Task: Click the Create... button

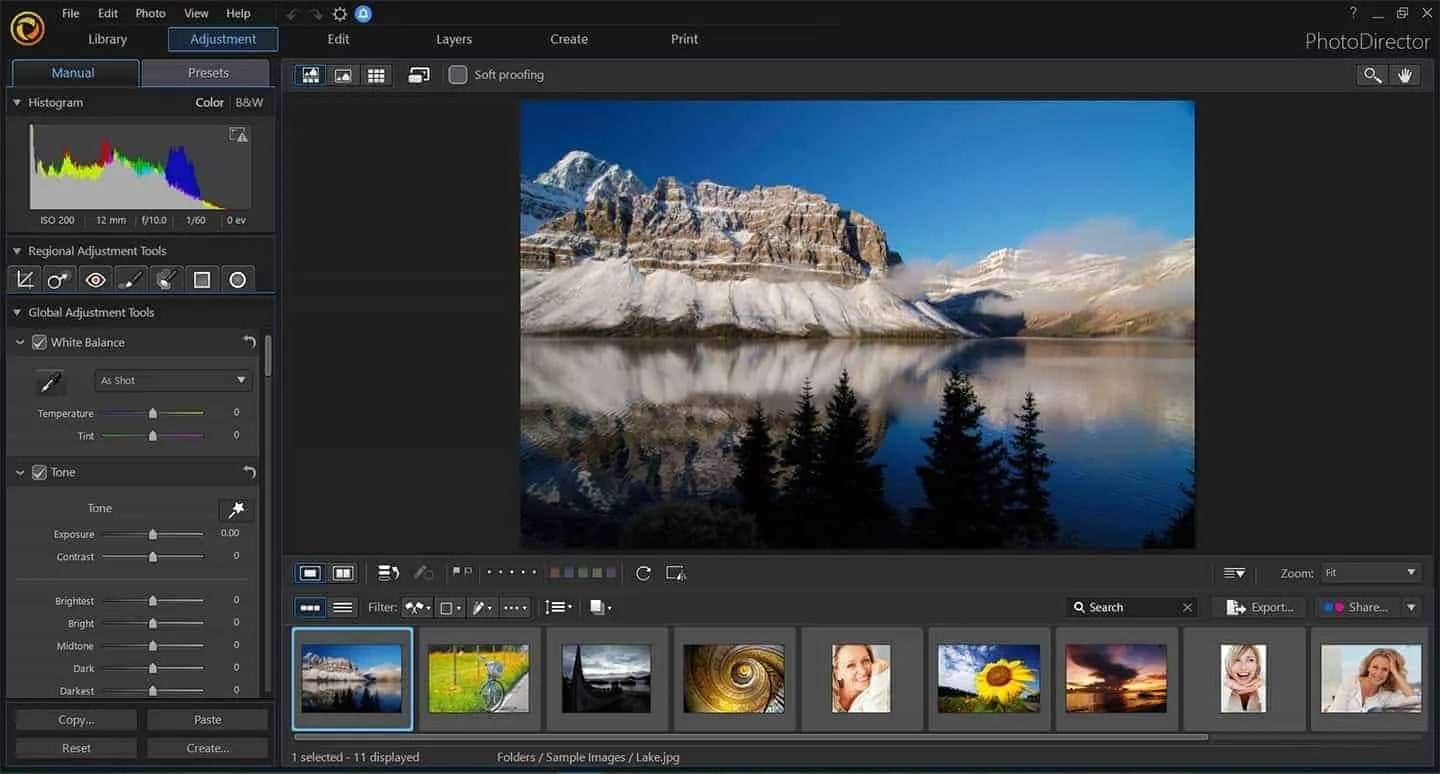Action: coord(207,748)
